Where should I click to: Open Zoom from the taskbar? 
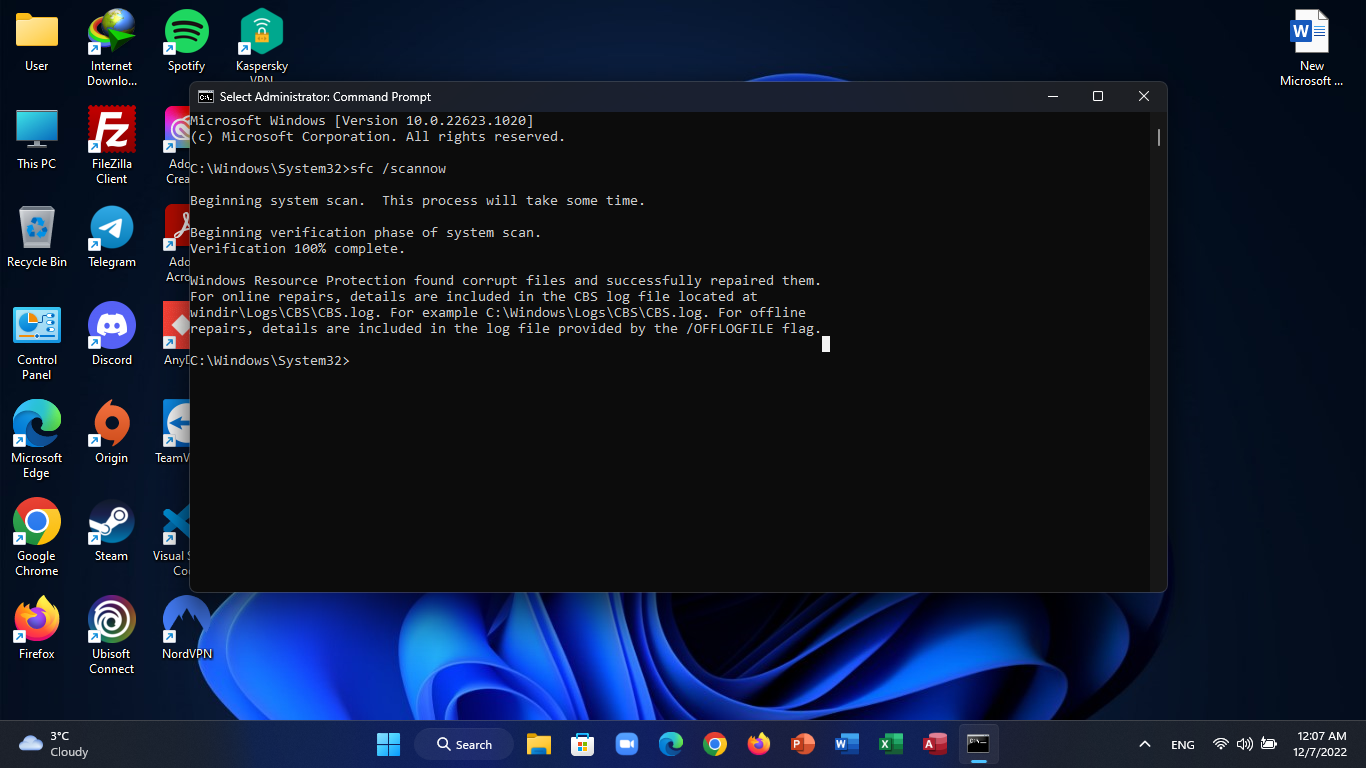click(627, 744)
